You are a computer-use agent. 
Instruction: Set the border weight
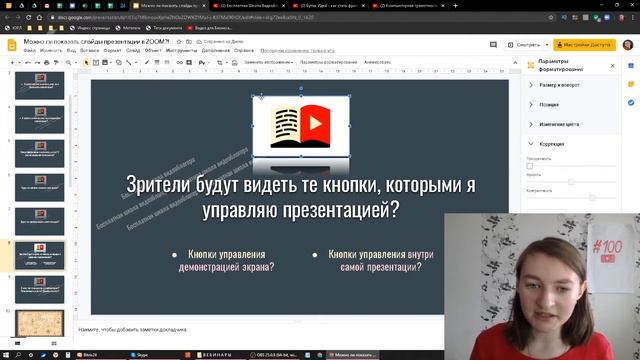157,62
